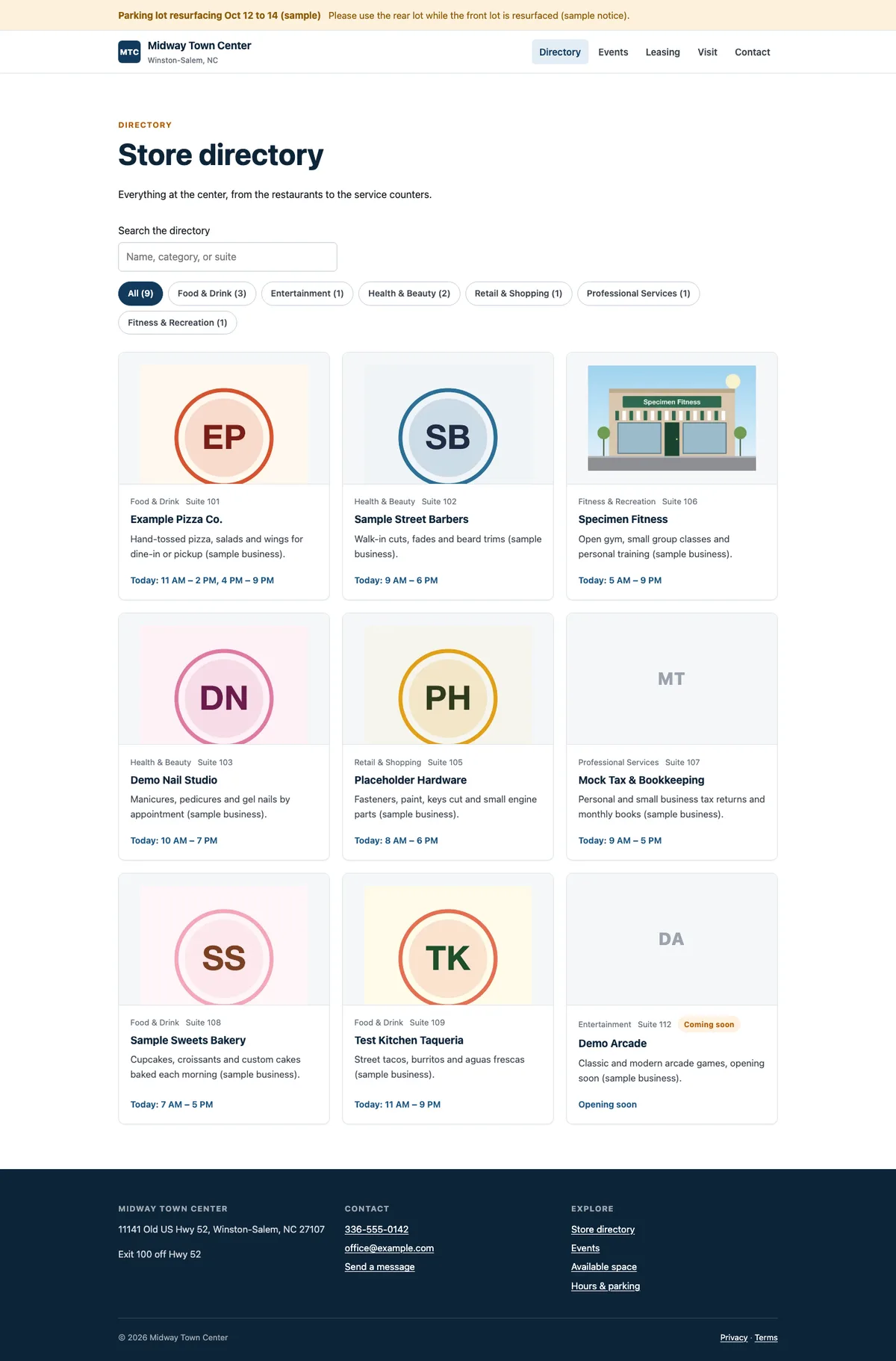This screenshot has height=1361, width=896.
Task: Click the Store directory heading
Action: (x=221, y=155)
